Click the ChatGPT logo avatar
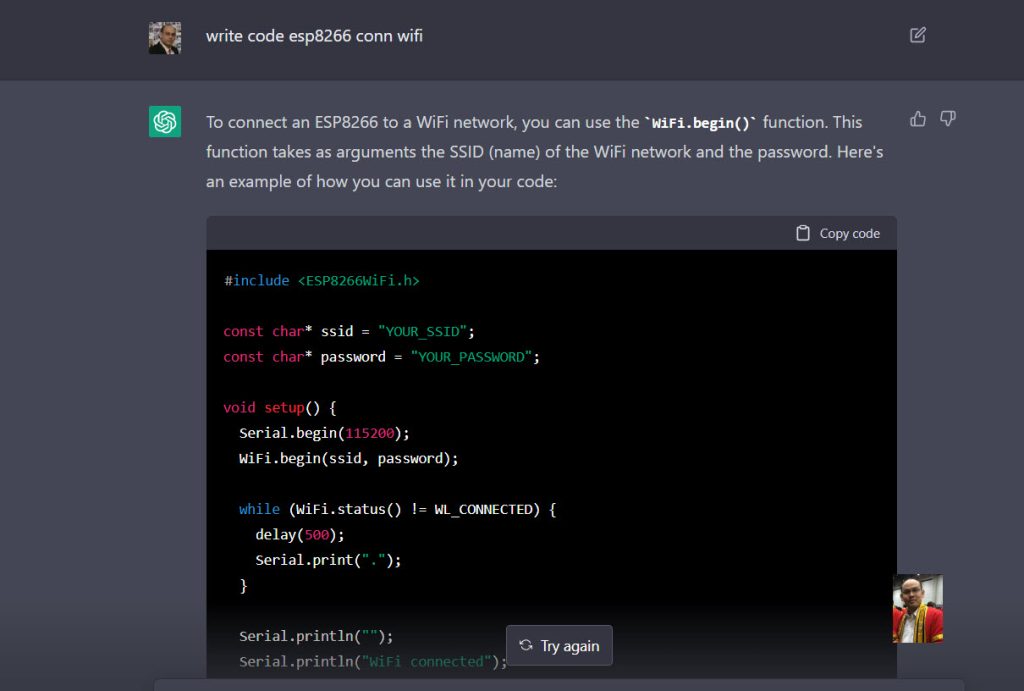1024x691 pixels. pyautogui.click(x=165, y=122)
